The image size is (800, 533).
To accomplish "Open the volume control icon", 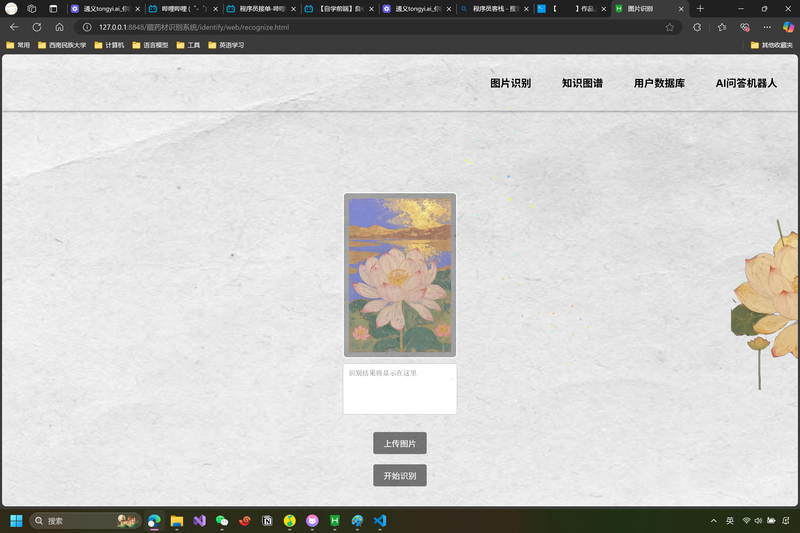I will [x=758, y=521].
